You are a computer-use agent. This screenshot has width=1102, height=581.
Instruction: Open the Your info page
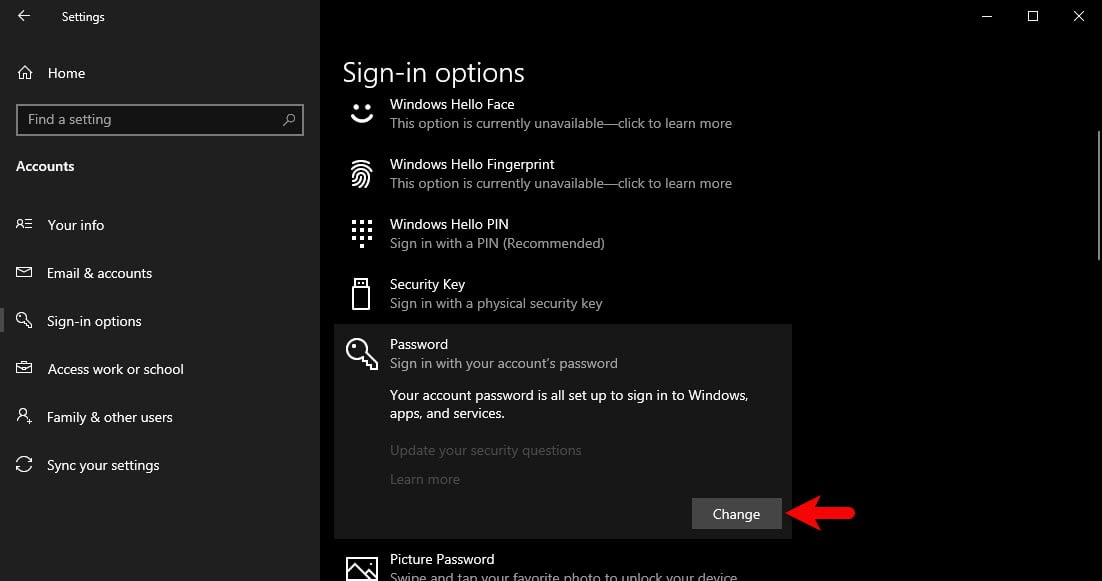tap(76, 225)
